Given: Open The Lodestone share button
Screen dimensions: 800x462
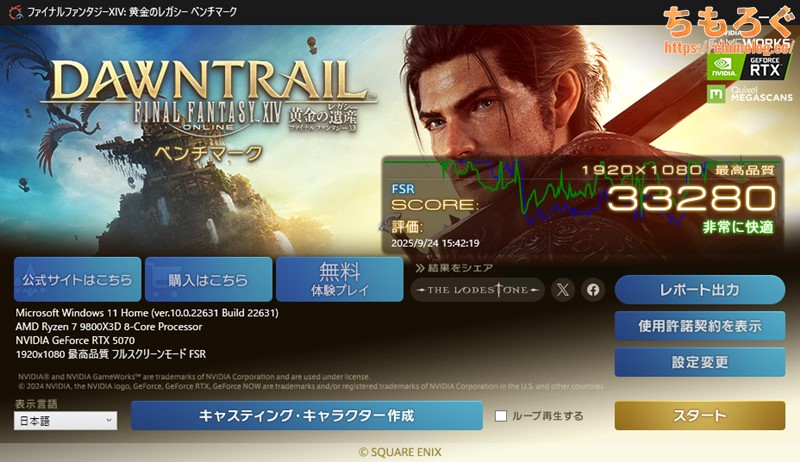Looking at the screenshot, I should pyautogui.click(x=478, y=290).
